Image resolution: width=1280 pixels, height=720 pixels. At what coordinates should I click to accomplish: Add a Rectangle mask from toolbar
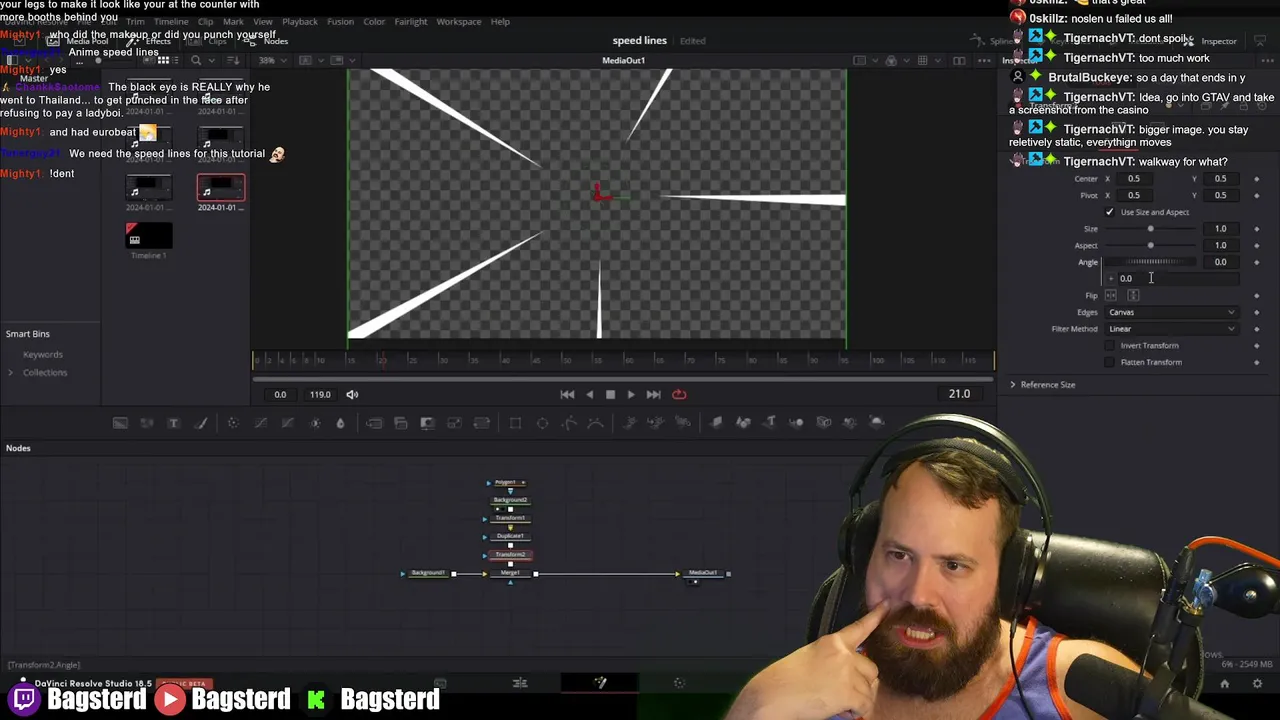515,423
